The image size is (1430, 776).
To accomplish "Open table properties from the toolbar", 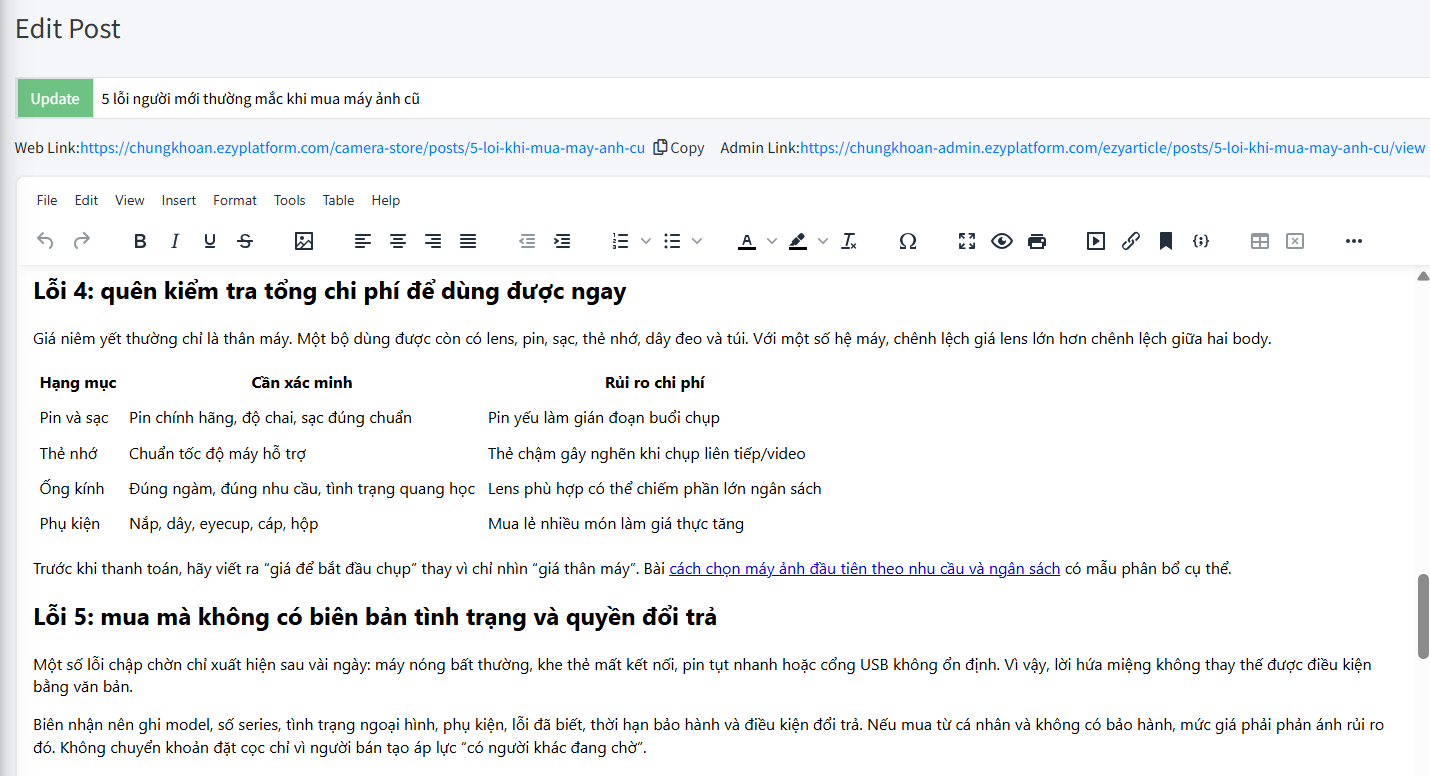I will pos(1260,241).
